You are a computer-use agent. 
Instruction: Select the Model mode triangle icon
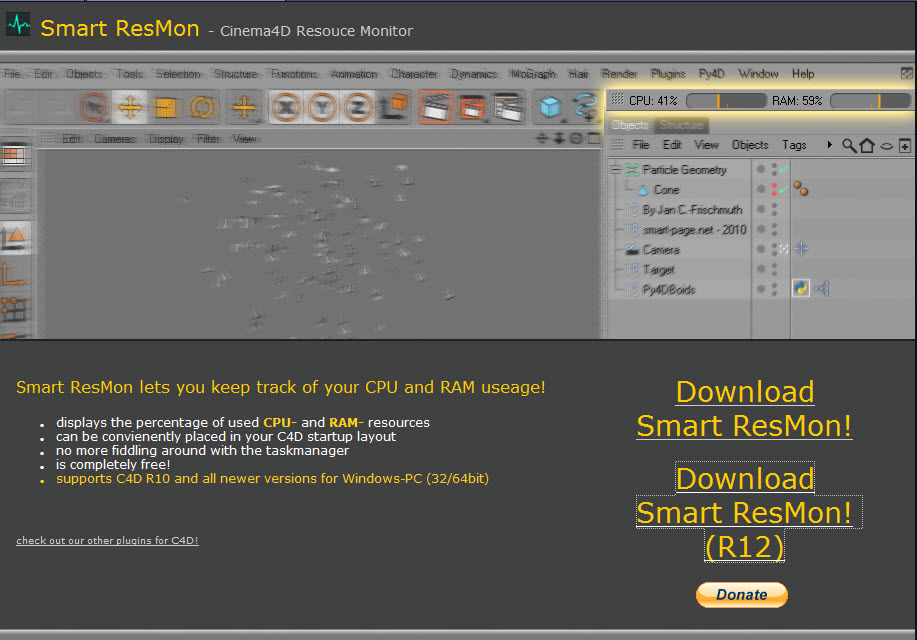(x=15, y=236)
